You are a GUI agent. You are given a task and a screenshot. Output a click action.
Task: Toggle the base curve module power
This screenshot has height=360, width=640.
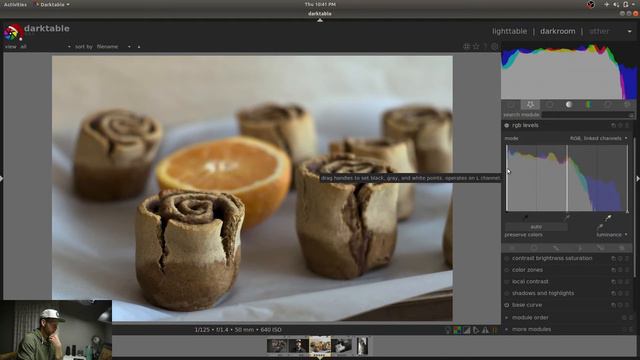tap(507, 305)
